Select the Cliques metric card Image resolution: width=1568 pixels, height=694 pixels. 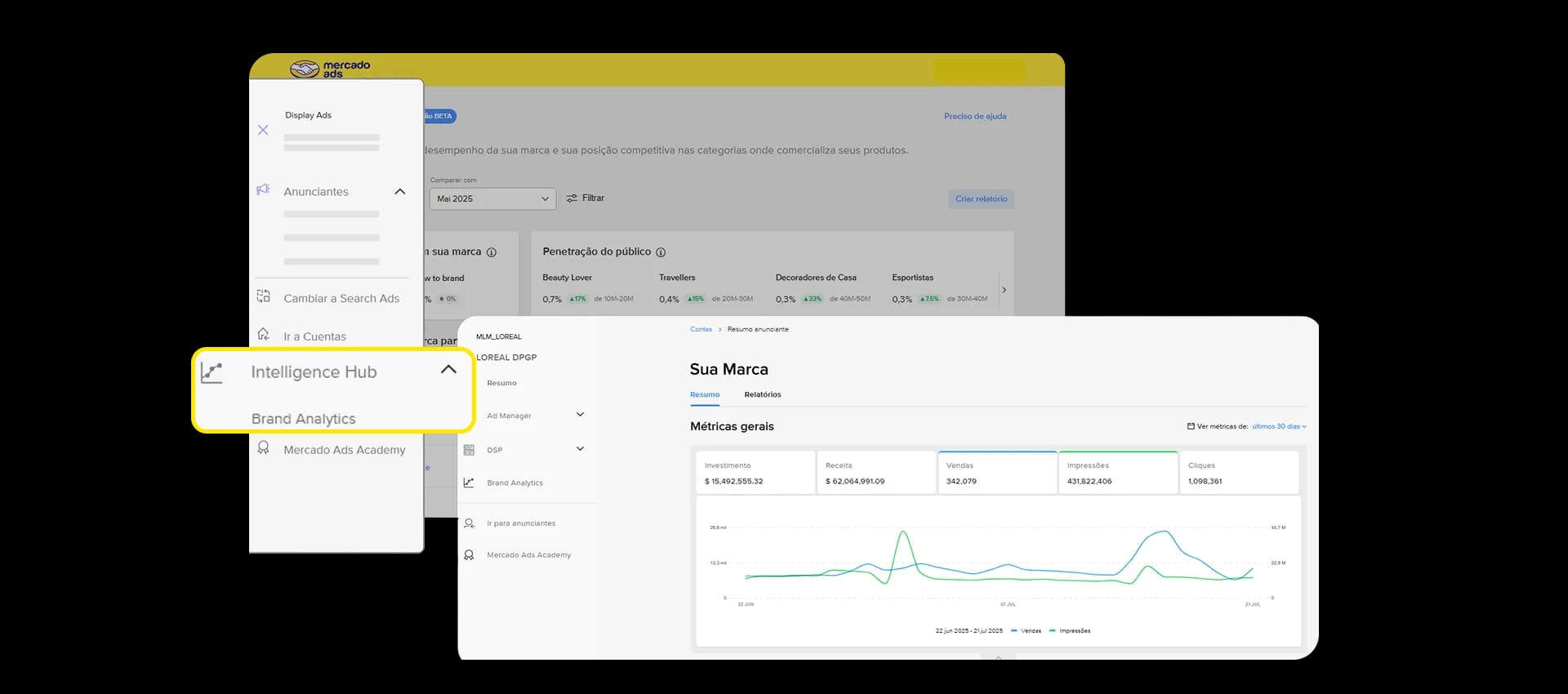[x=1239, y=473]
